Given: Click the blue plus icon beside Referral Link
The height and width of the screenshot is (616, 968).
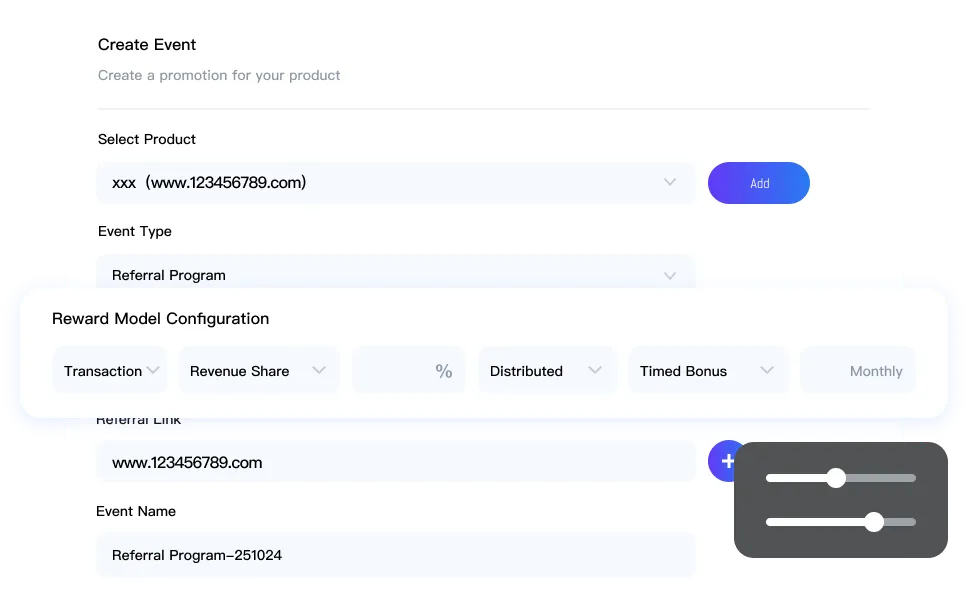Looking at the screenshot, I should (724, 461).
